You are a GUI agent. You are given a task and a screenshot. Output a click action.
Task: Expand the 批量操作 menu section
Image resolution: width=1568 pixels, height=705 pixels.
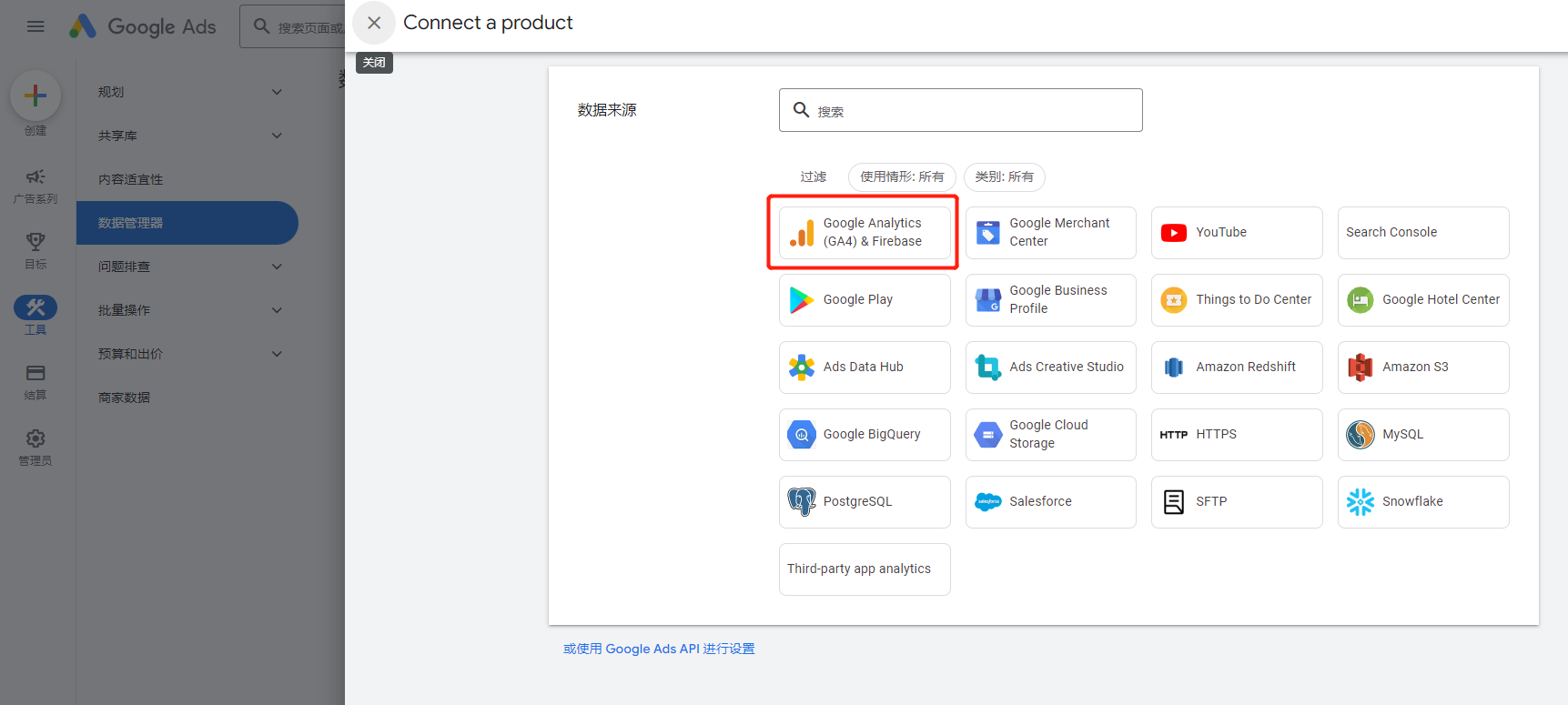pos(187,310)
